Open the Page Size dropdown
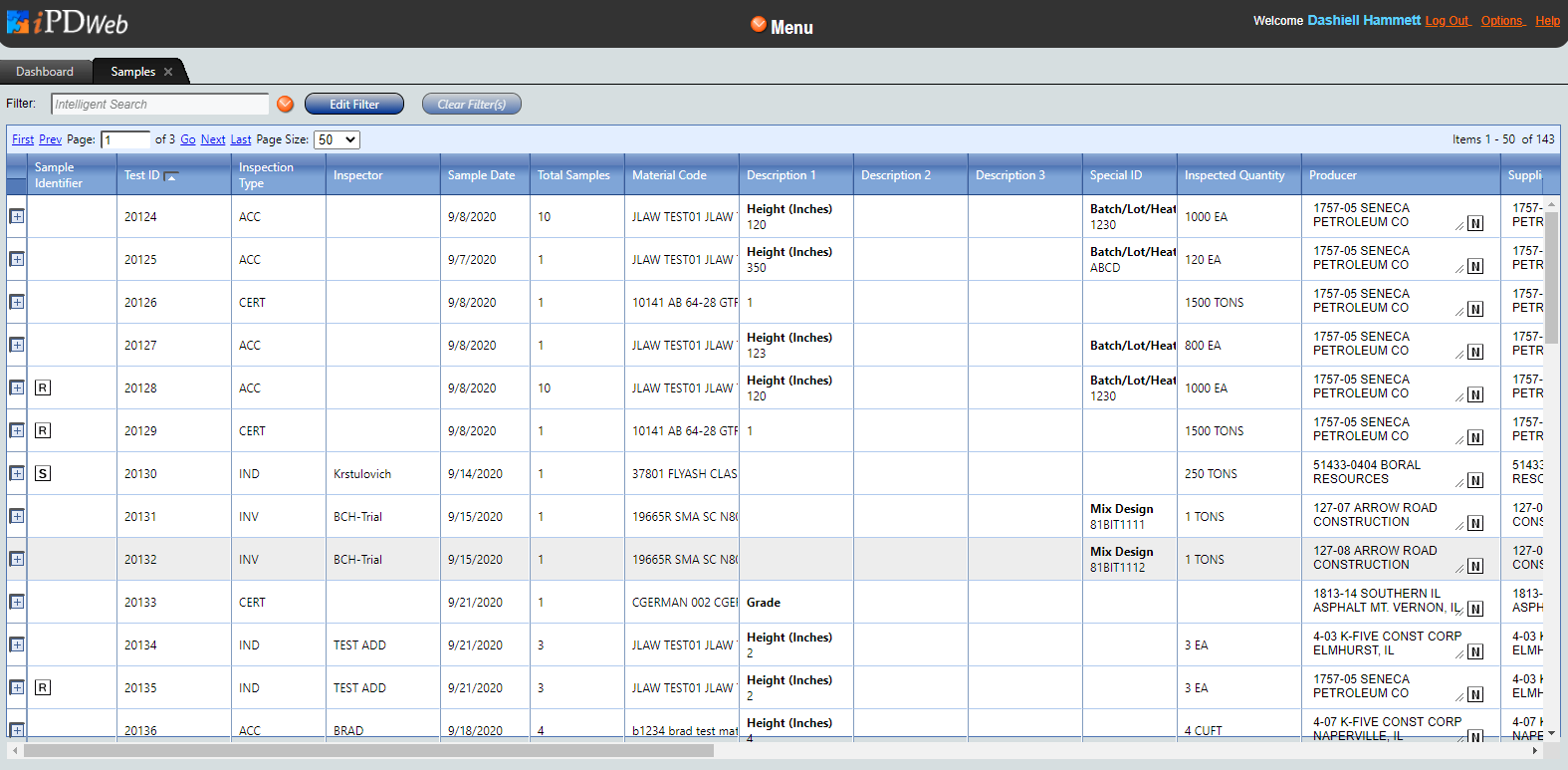The height and width of the screenshot is (770, 1568). pos(336,139)
